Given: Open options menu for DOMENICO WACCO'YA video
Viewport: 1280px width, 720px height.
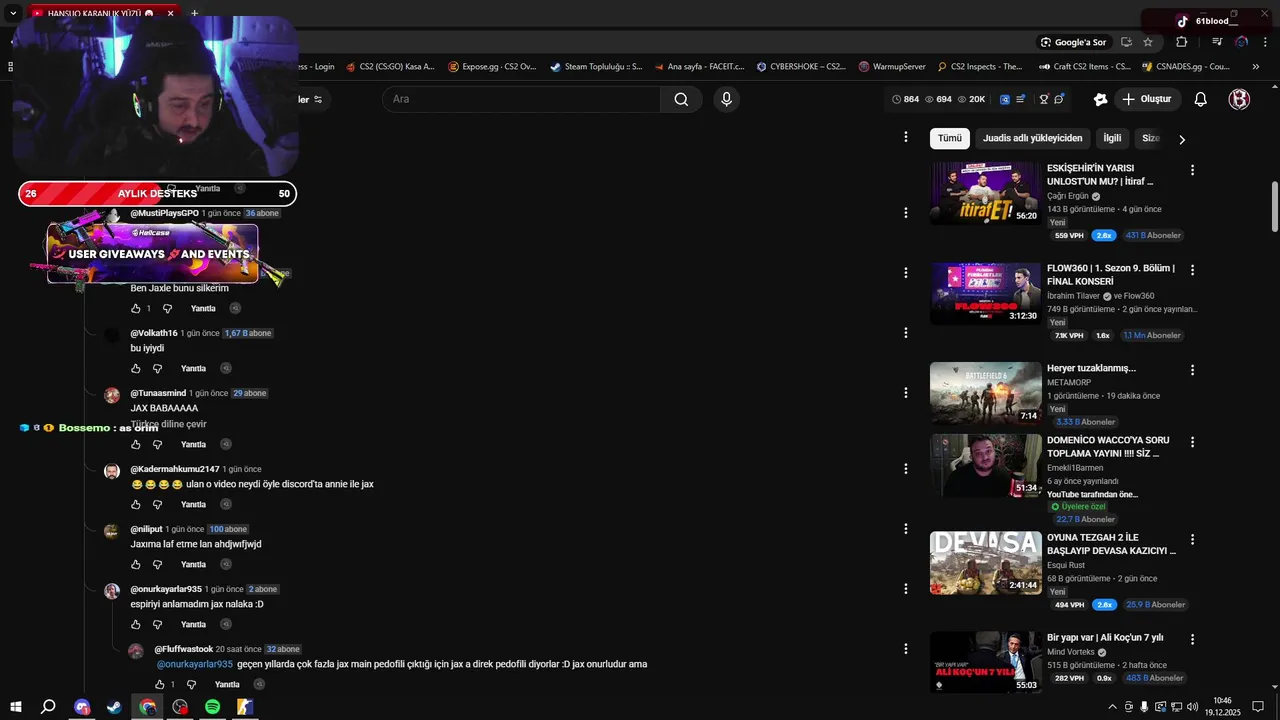Looking at the screenshot, I should click(1192, 442).
